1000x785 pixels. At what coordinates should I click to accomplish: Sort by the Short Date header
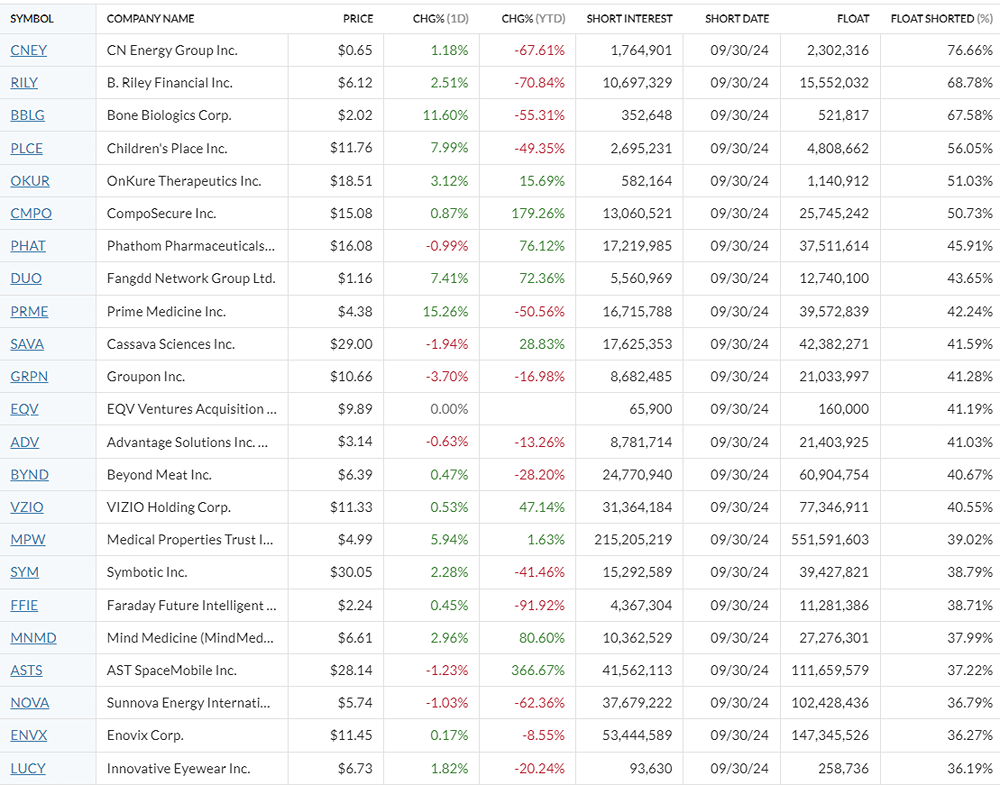(x=736, y=18)
